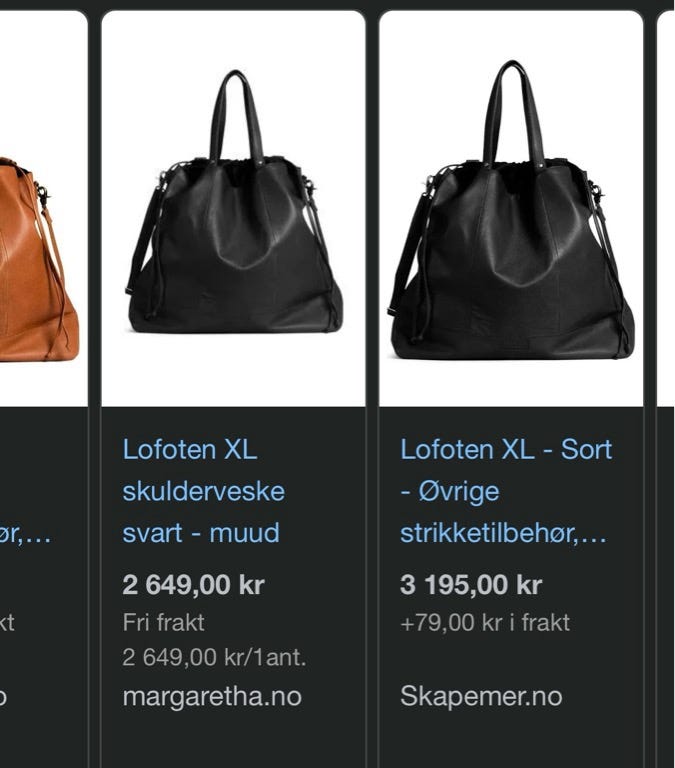Visit the margaretha.no store link
This screenshot has height=768, width=675.
(x=212, y=696)
